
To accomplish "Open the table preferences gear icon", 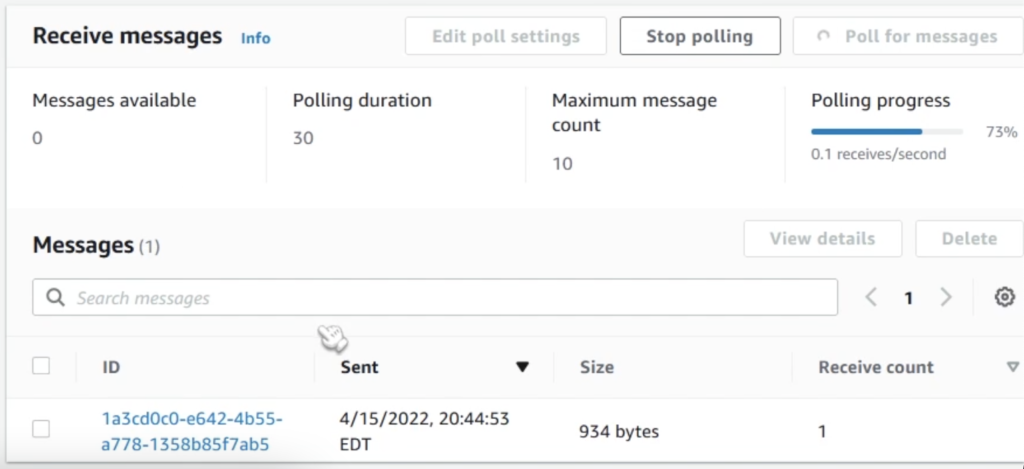I will pyautogui.click(x=1004, y=298).
